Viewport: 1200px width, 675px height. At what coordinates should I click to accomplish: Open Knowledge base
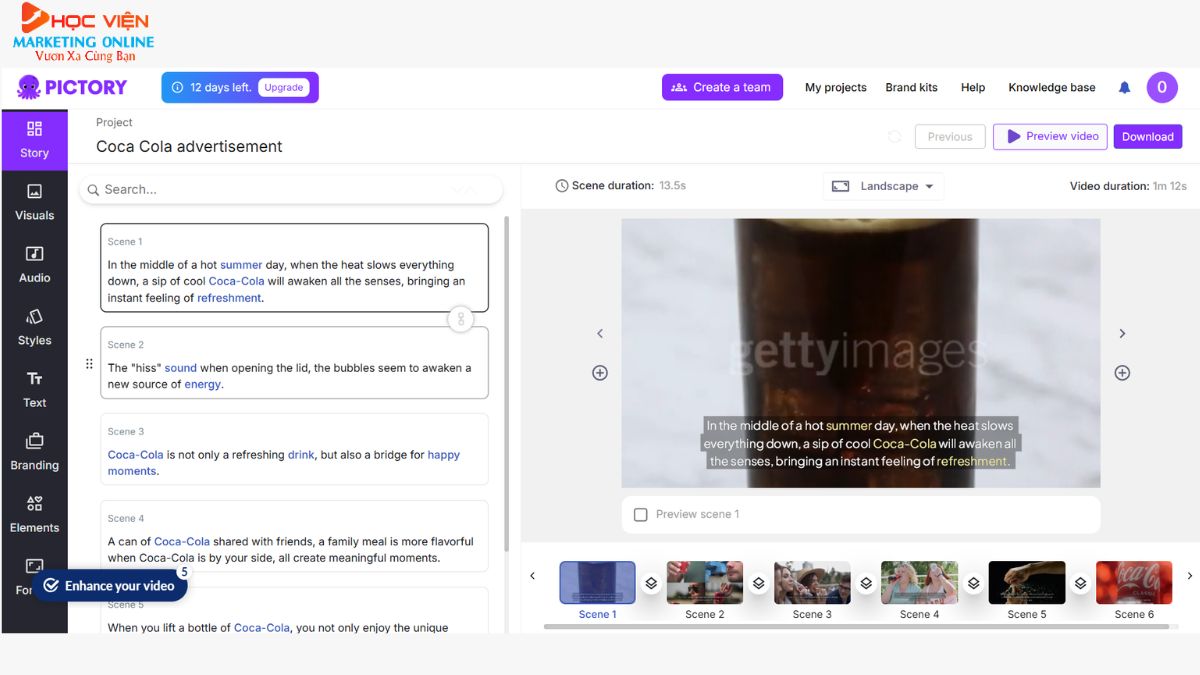click(x=1052, y=87)
